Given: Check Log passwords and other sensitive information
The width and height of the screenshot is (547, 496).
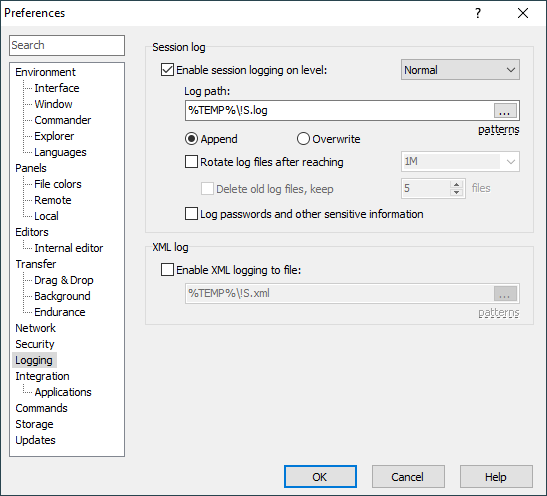Looking at the screenshot, I should (191, 213).
